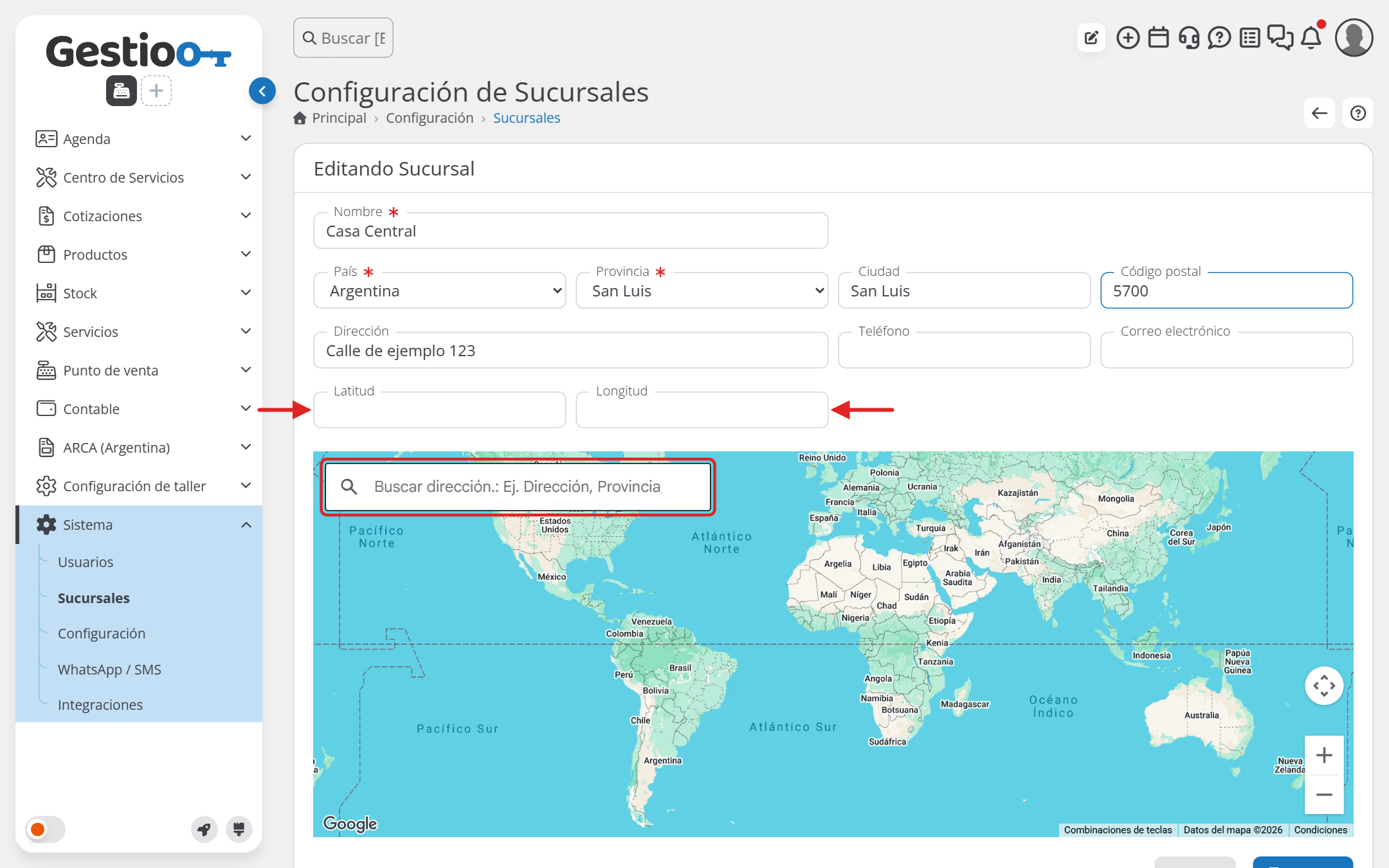Click the back arrow button
The width and height of the screenshot is (1389, 868).
click(1320, 113)
